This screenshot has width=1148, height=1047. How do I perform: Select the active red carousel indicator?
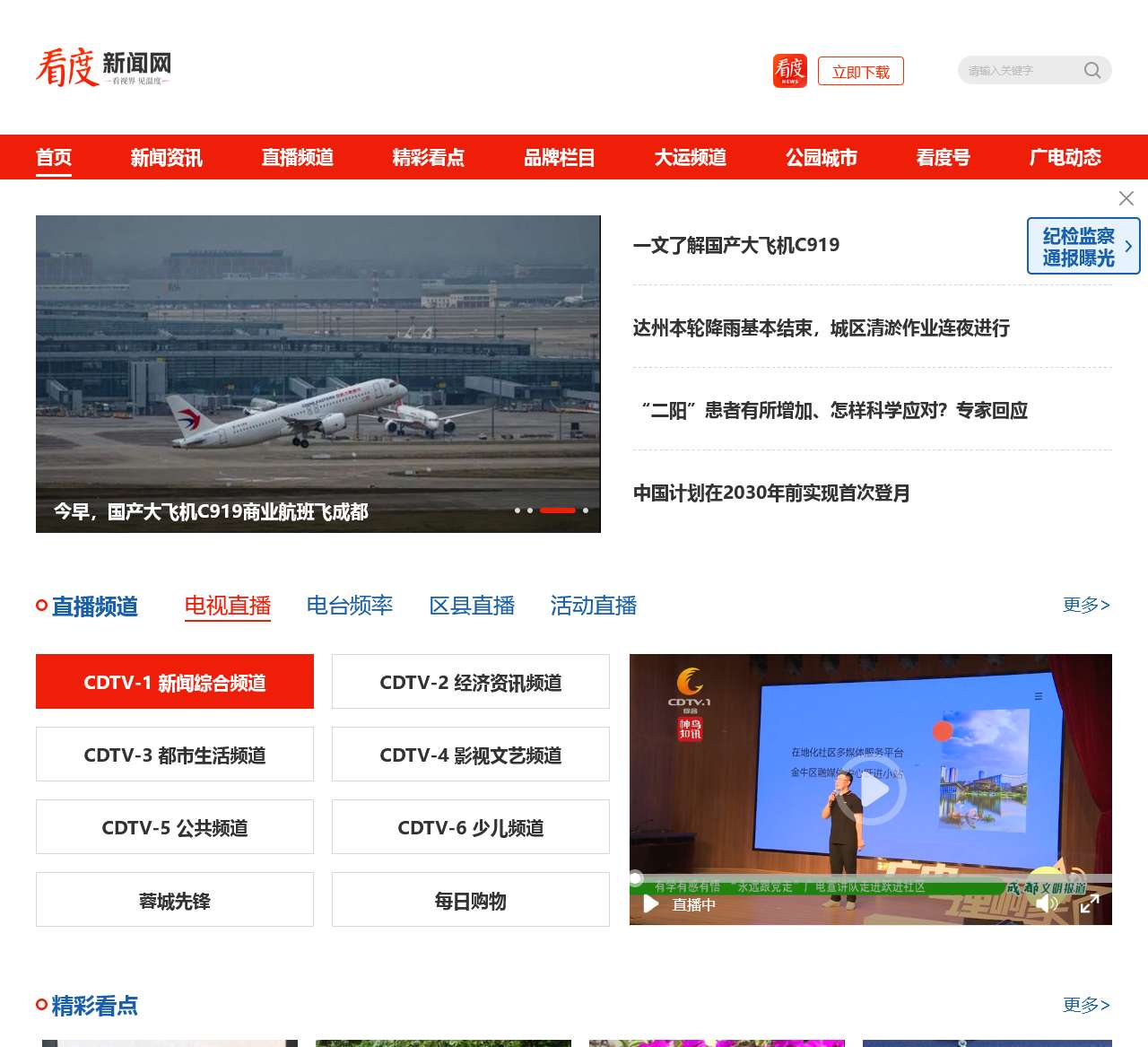coord(558,510)
